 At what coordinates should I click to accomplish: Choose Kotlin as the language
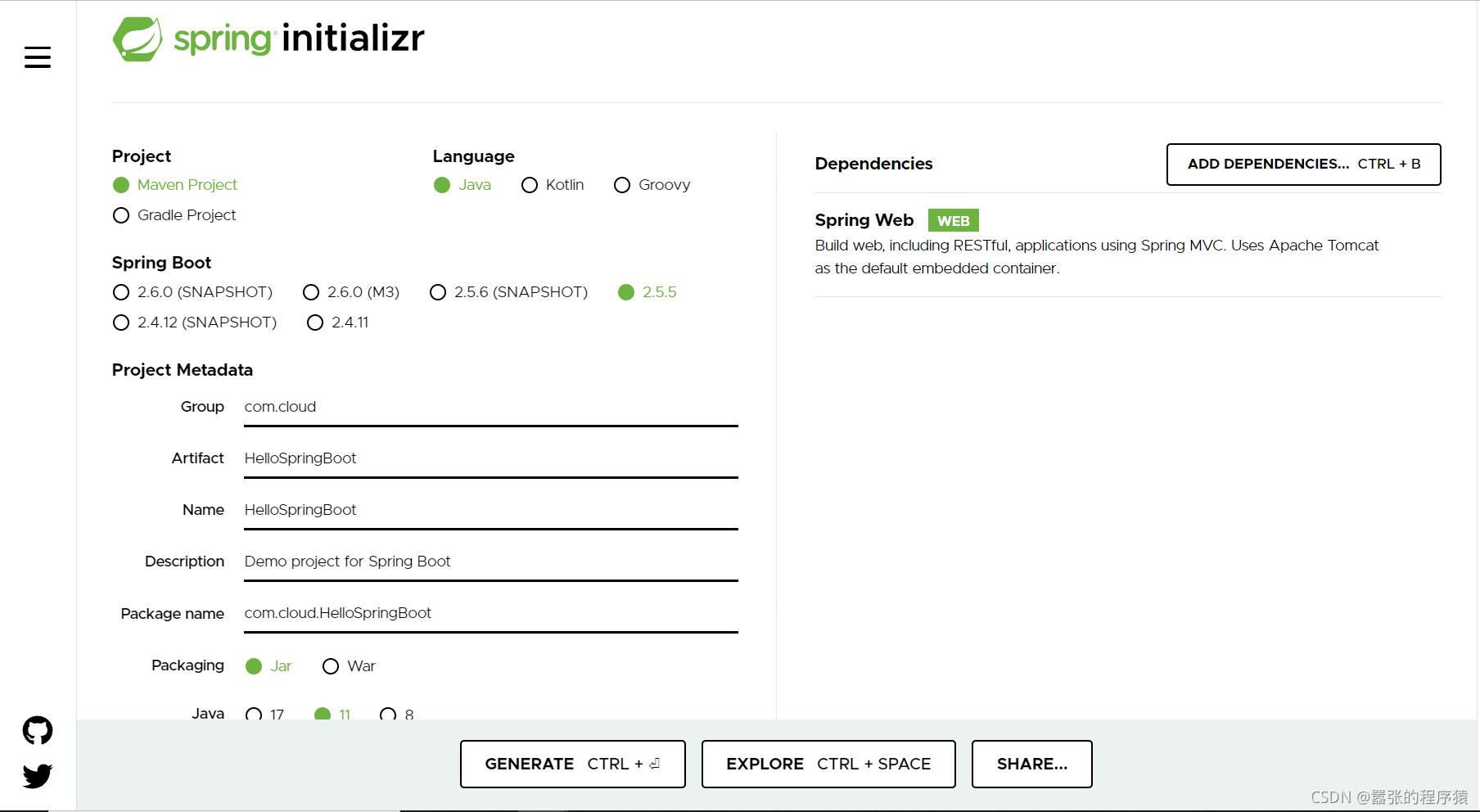[553, 185]
